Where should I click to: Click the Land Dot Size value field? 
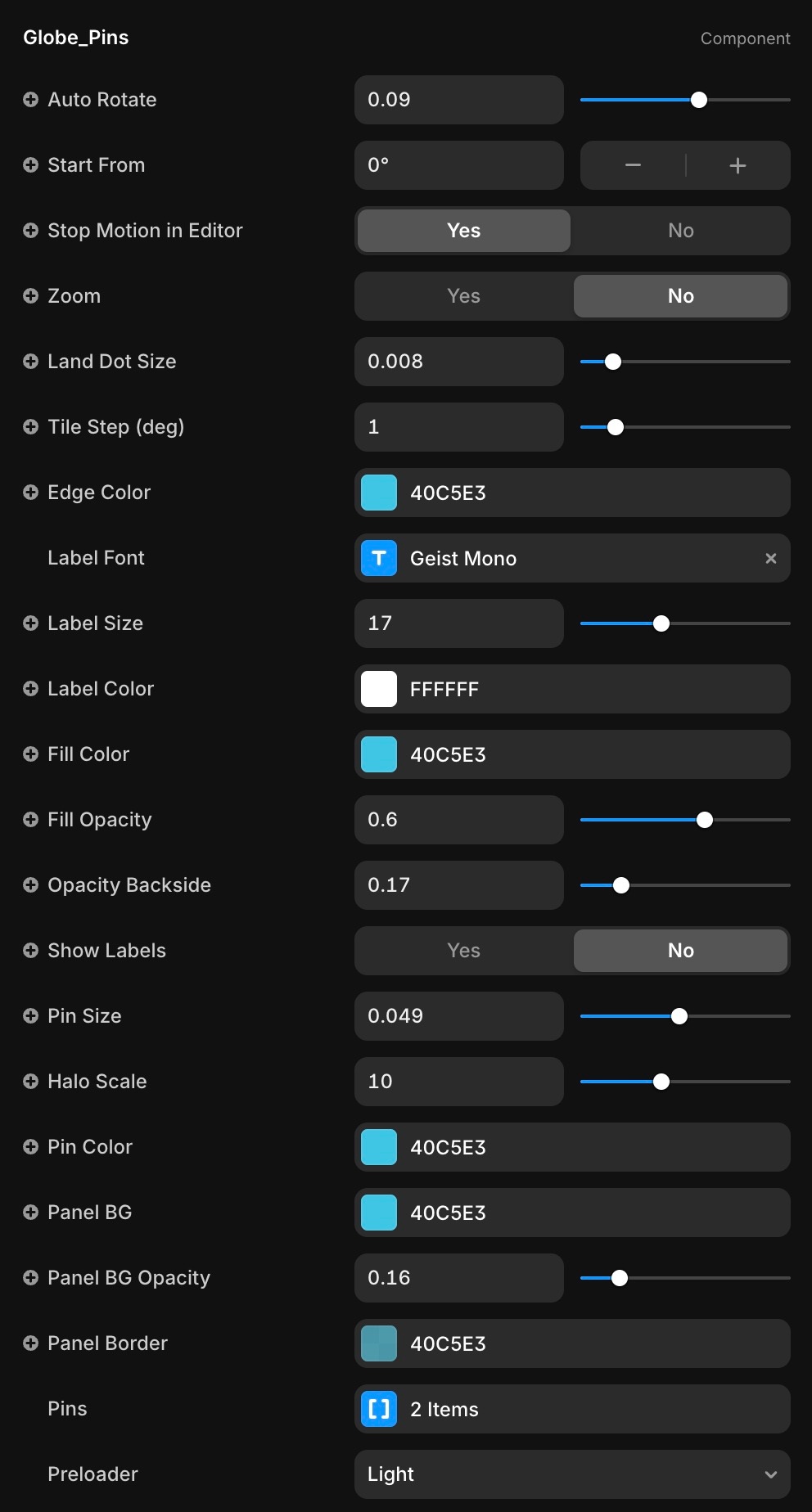pos(458,362)
